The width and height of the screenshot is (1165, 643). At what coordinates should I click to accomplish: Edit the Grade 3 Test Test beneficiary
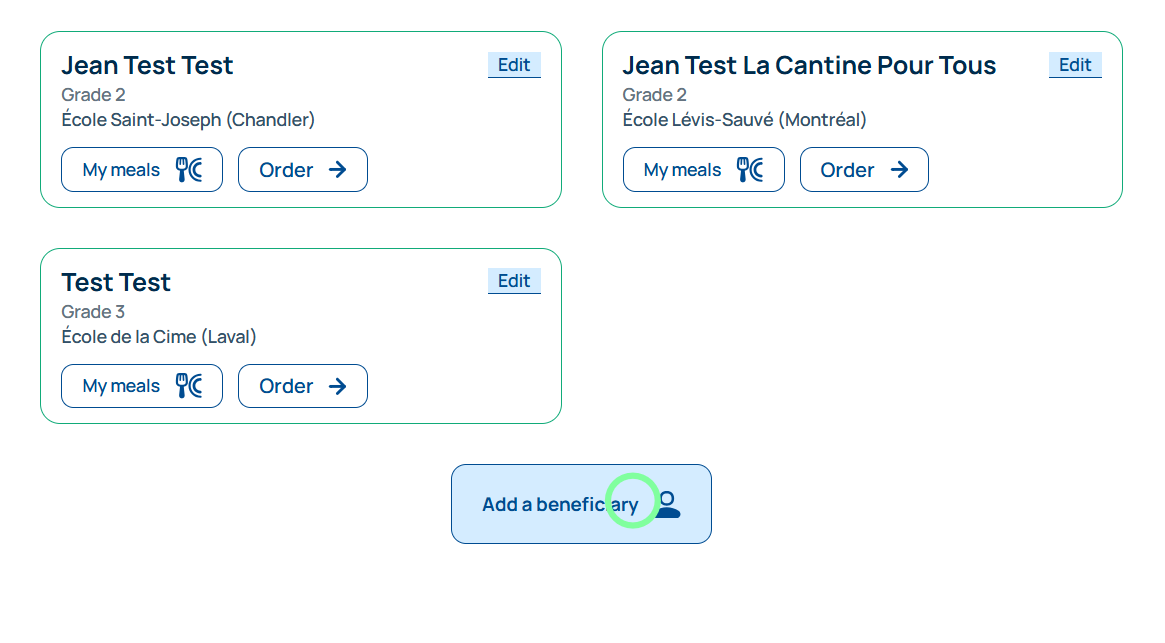(514, 281)
